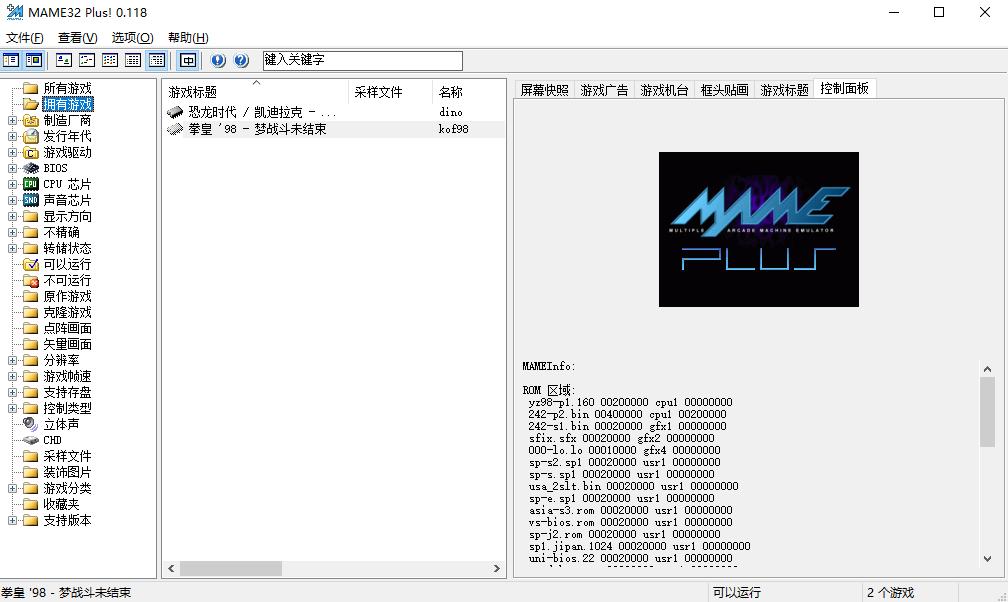Image resolution: width=1008 pixels, height=602 pixels.
Task: Expand the 游戏分类 tree node
Action: click(12, 489)
